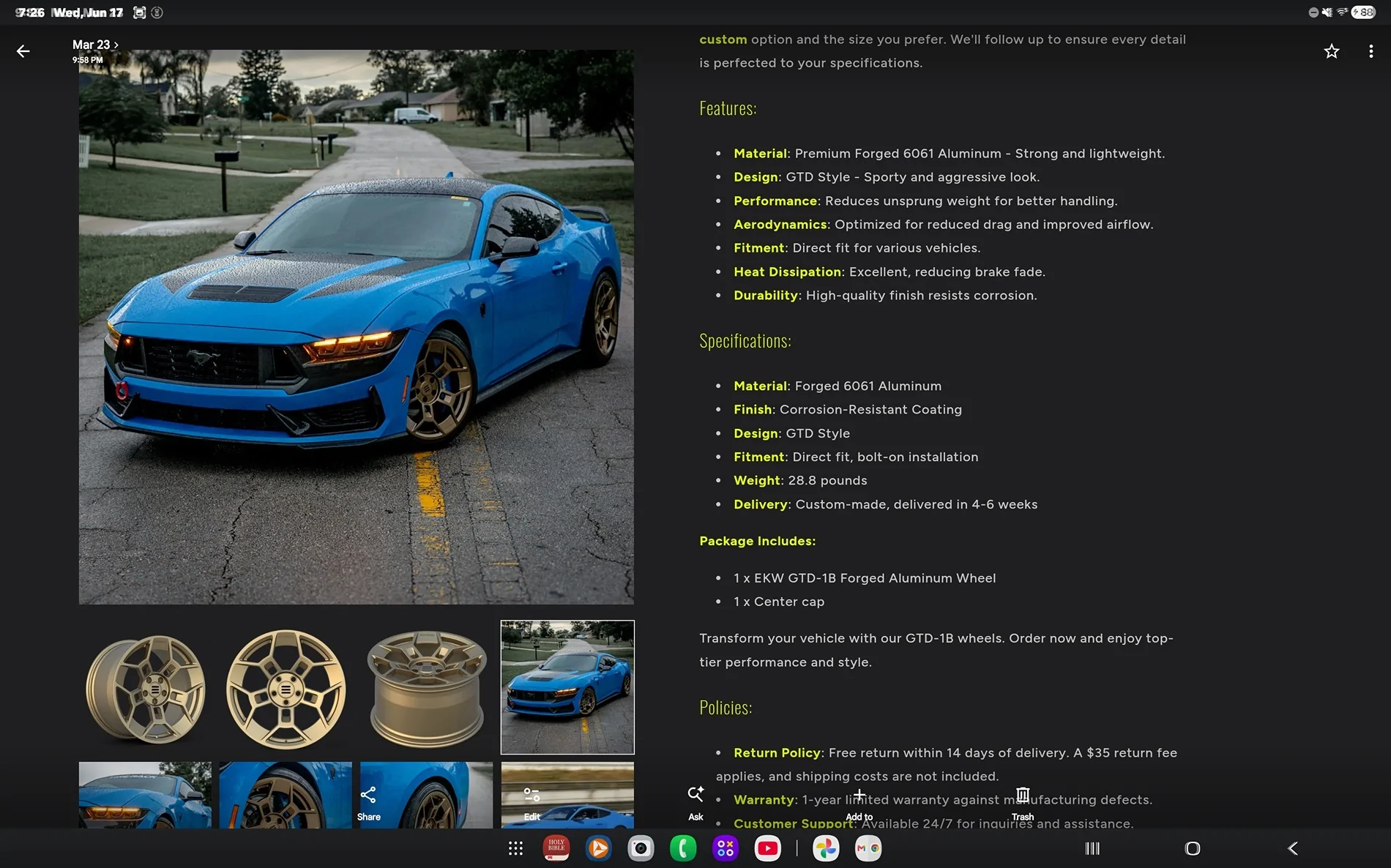This screenshot has height=868, width=1391.
Task: Click 'Delivery: Custom-made' specification line
Action: (886, 504)
